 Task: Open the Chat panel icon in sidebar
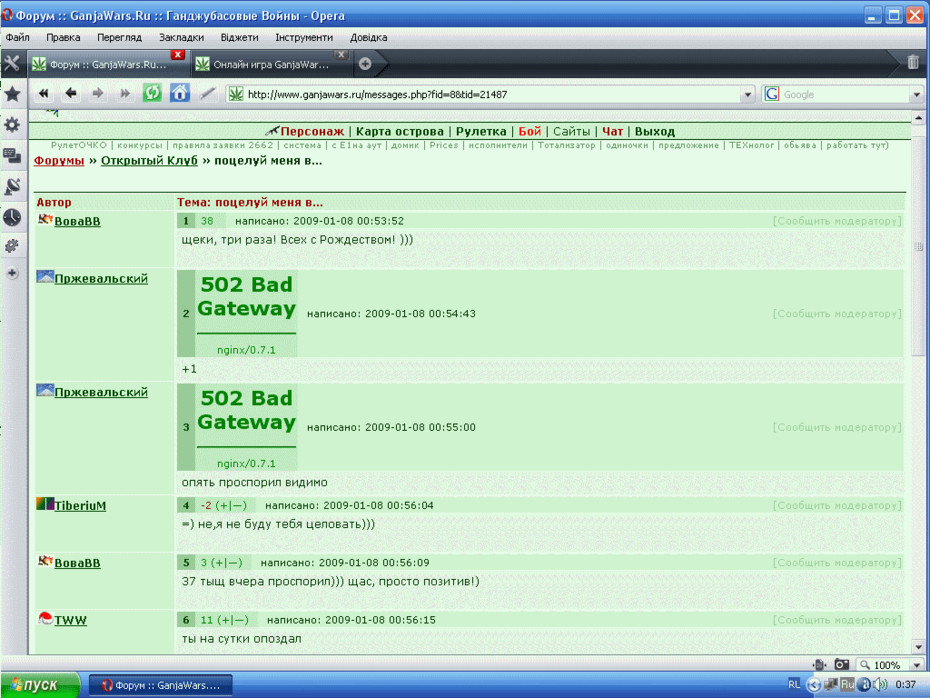(12, 155)
